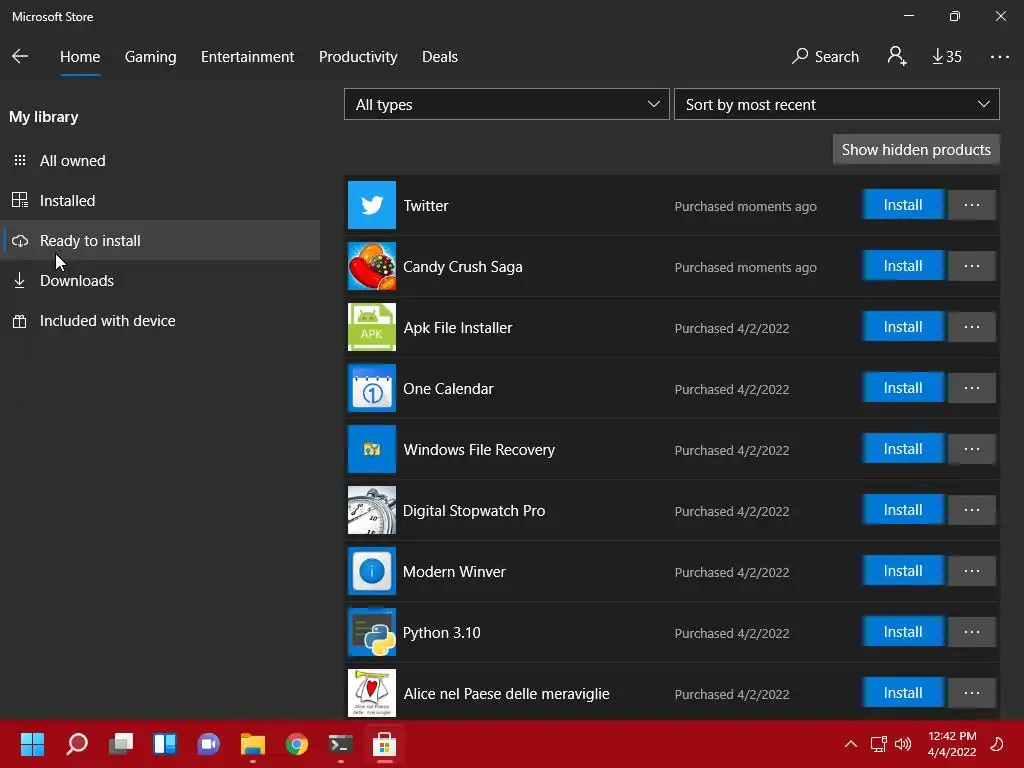The width and height of the screenshot is (1024, 768).
Task: Expand the All types filter dropdown
Action: coord(507,104)
